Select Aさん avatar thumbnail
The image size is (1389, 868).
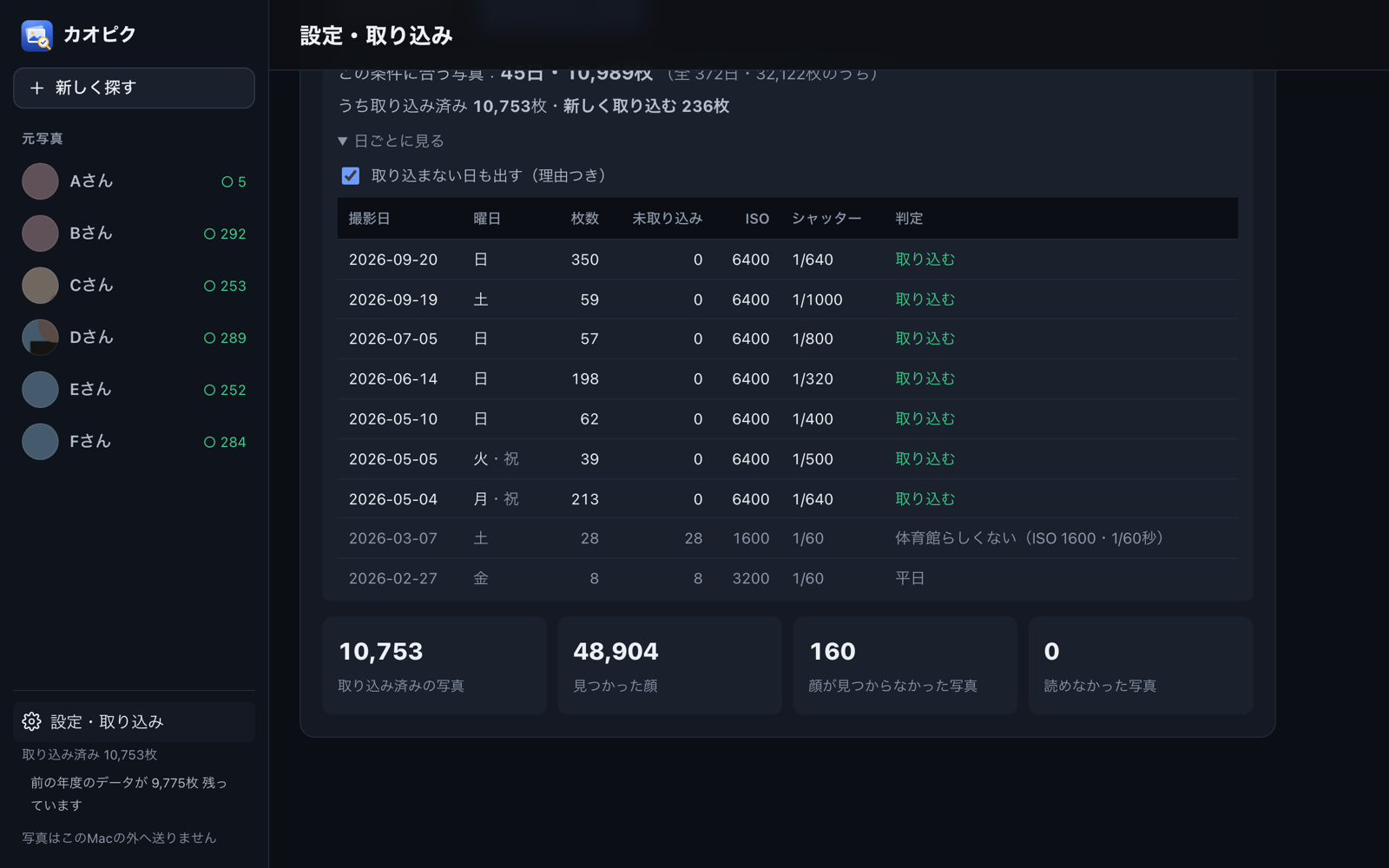[x=40, y=181]
